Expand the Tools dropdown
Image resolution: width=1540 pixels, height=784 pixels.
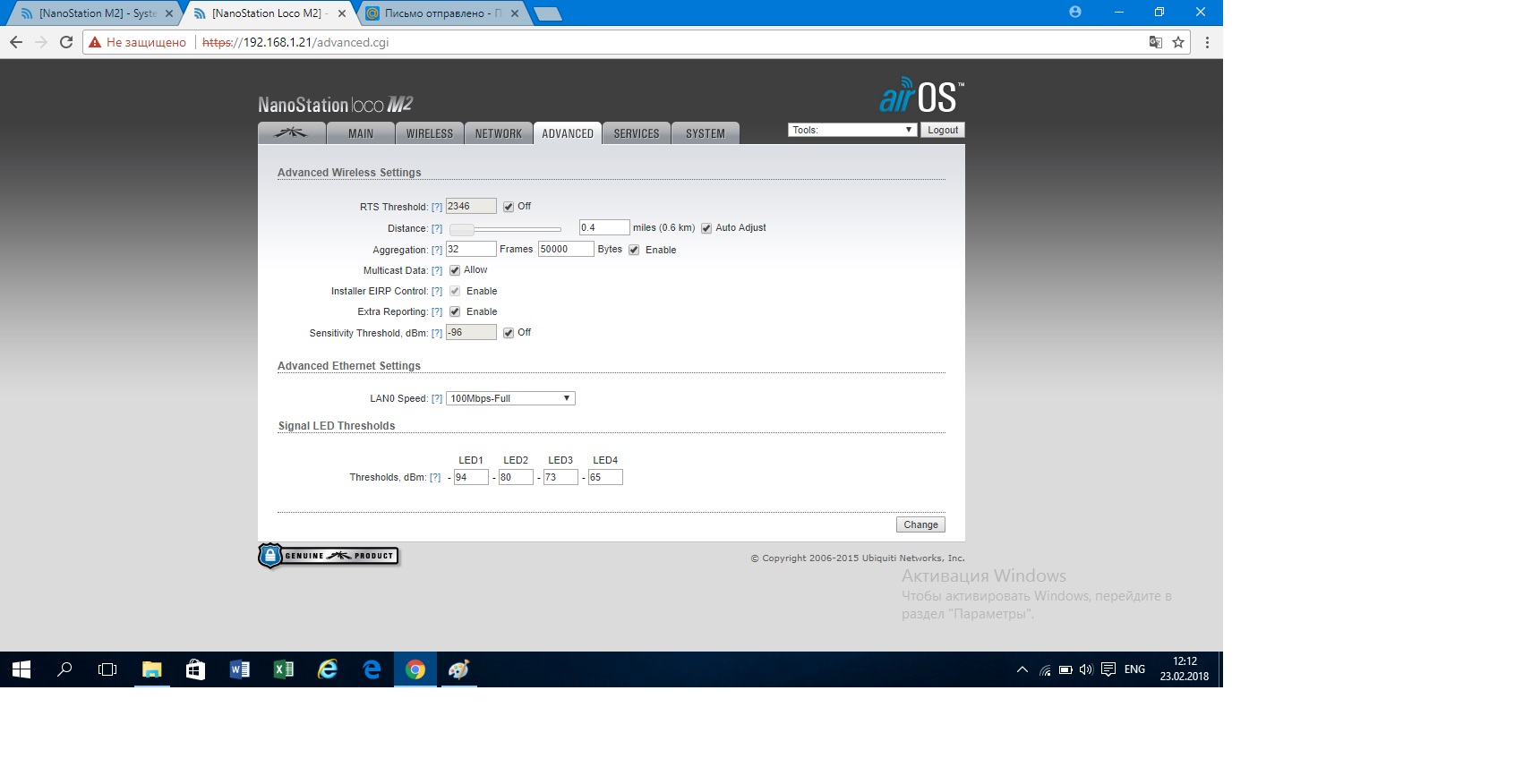pos(852,130)
